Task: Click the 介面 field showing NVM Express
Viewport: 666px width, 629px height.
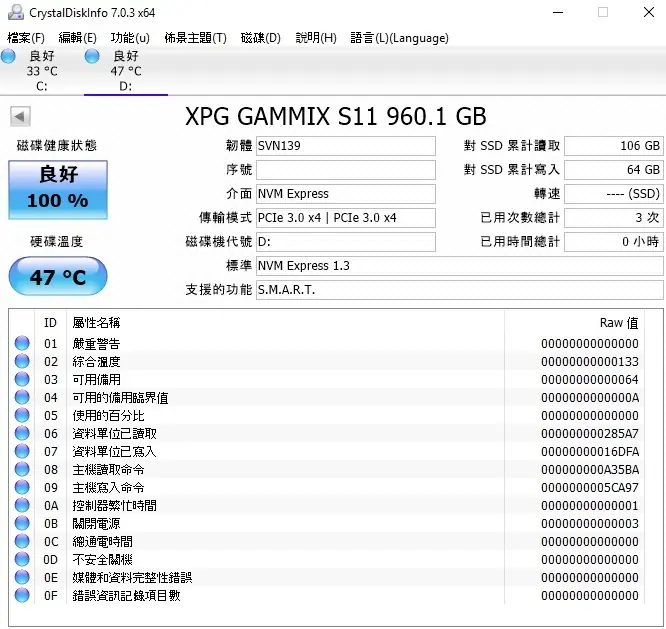Action: point(346,194)
